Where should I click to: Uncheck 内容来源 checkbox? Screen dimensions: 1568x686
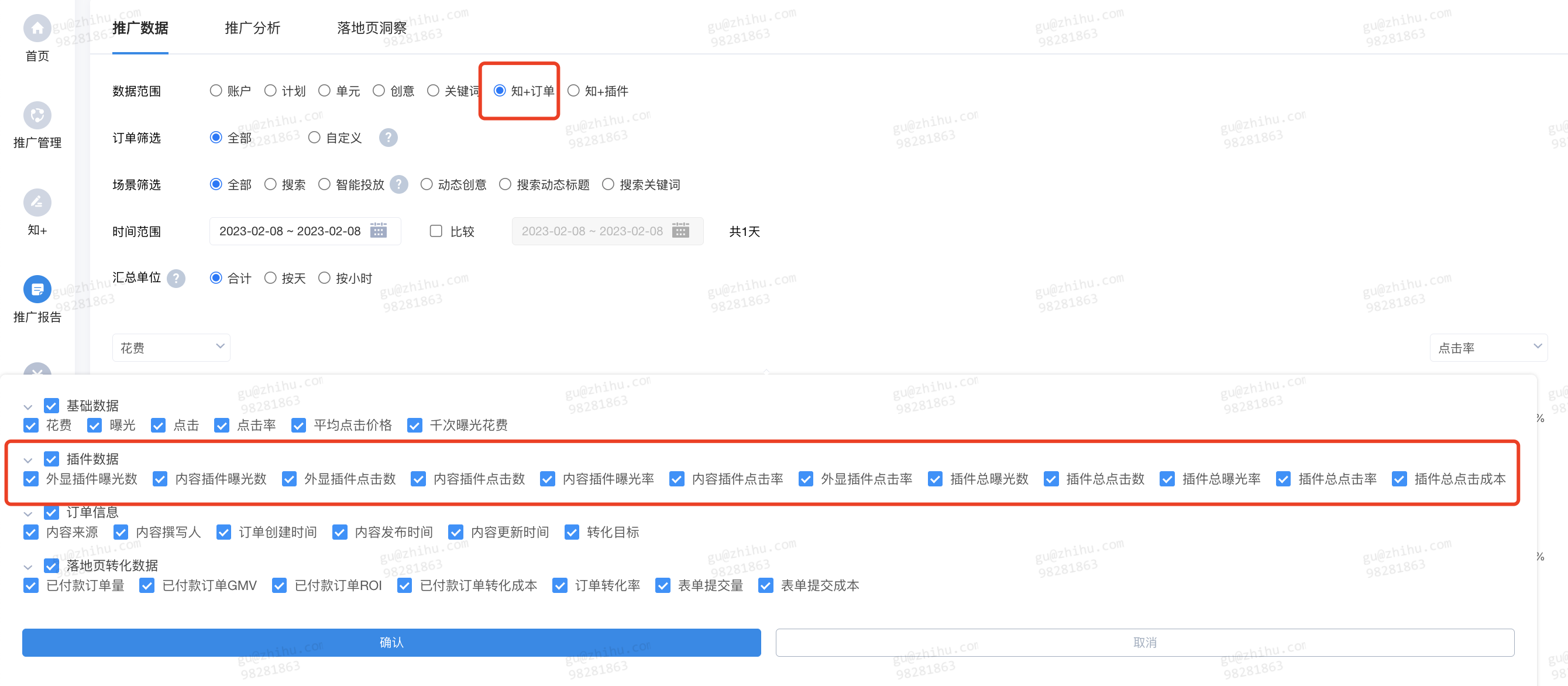30,533
